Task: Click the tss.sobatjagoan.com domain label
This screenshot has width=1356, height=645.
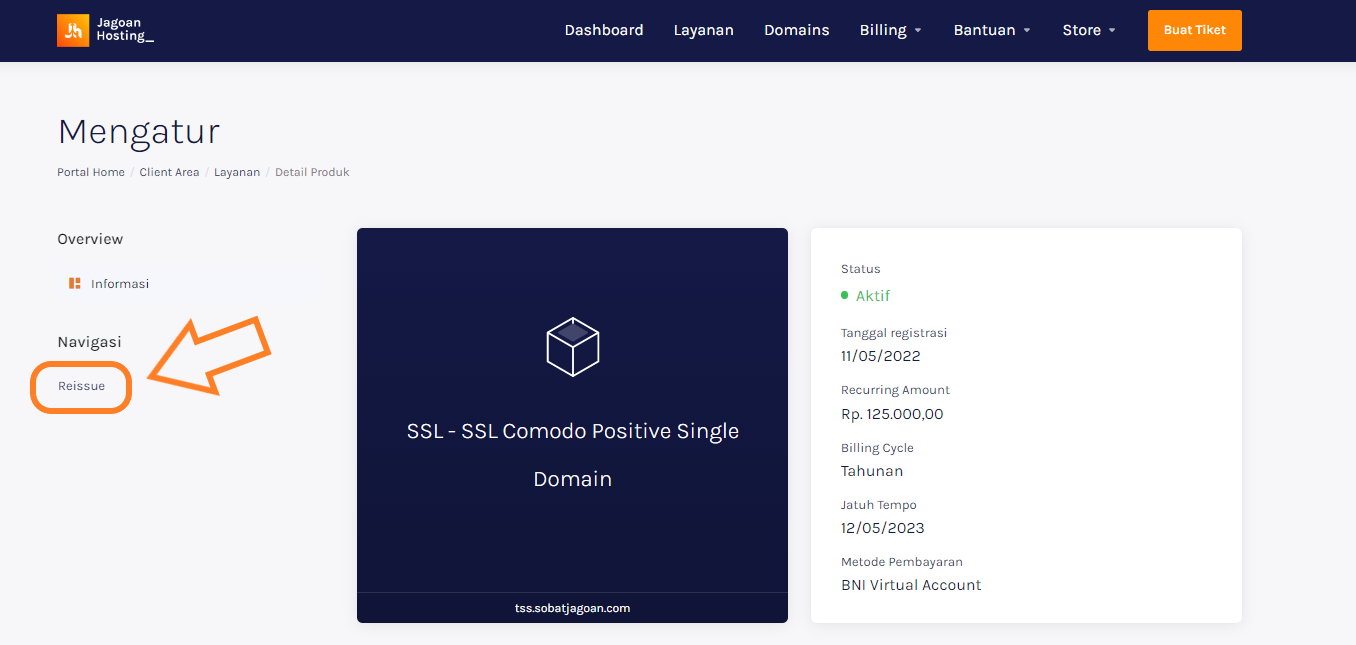Action: (x=572, y=608)
